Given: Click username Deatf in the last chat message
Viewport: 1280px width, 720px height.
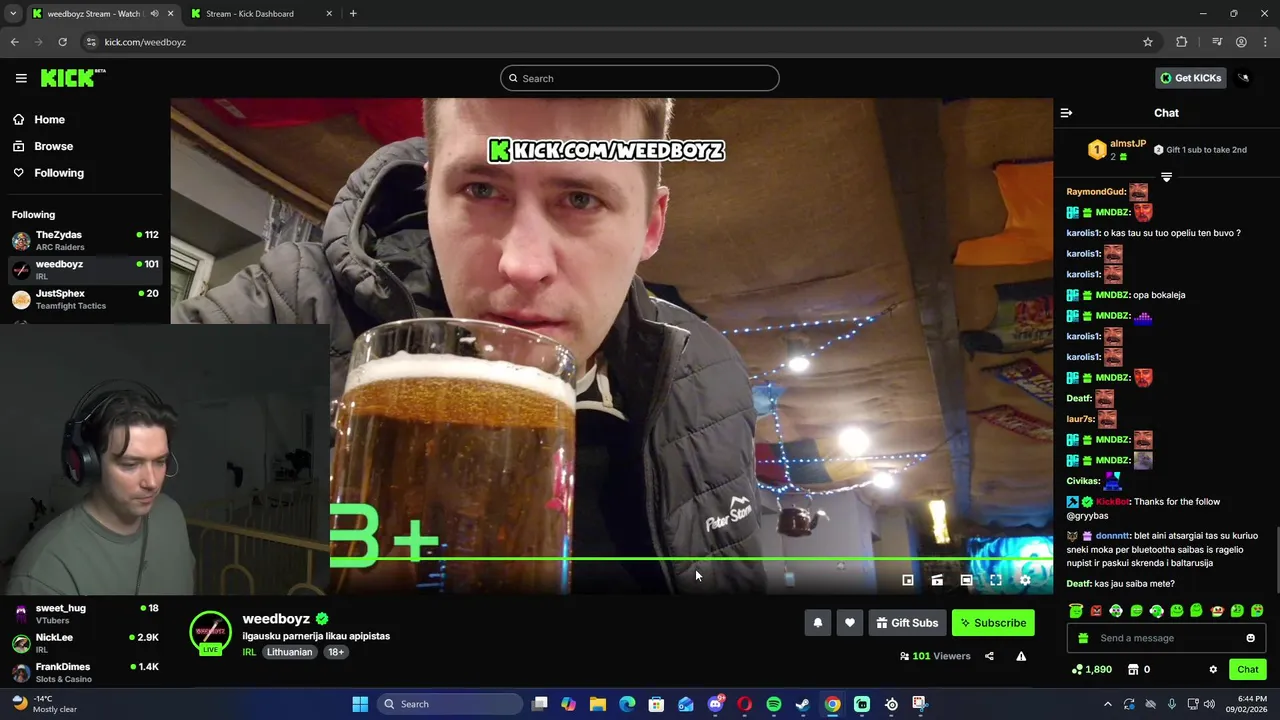Looking at the screenshot, I should pyautogui.click(x=1078, y=584).
